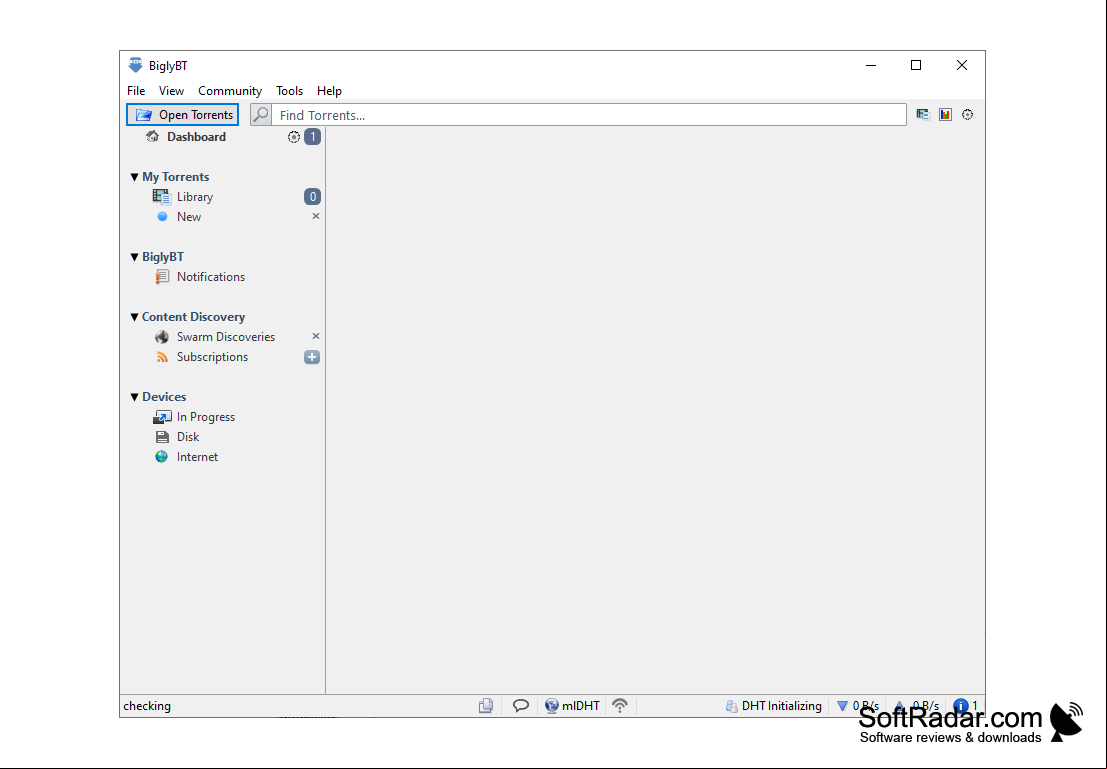Viewport: 1107px width, 769px height.
Task: Close the New sidebar entry
Action: (x=316, y=216)
